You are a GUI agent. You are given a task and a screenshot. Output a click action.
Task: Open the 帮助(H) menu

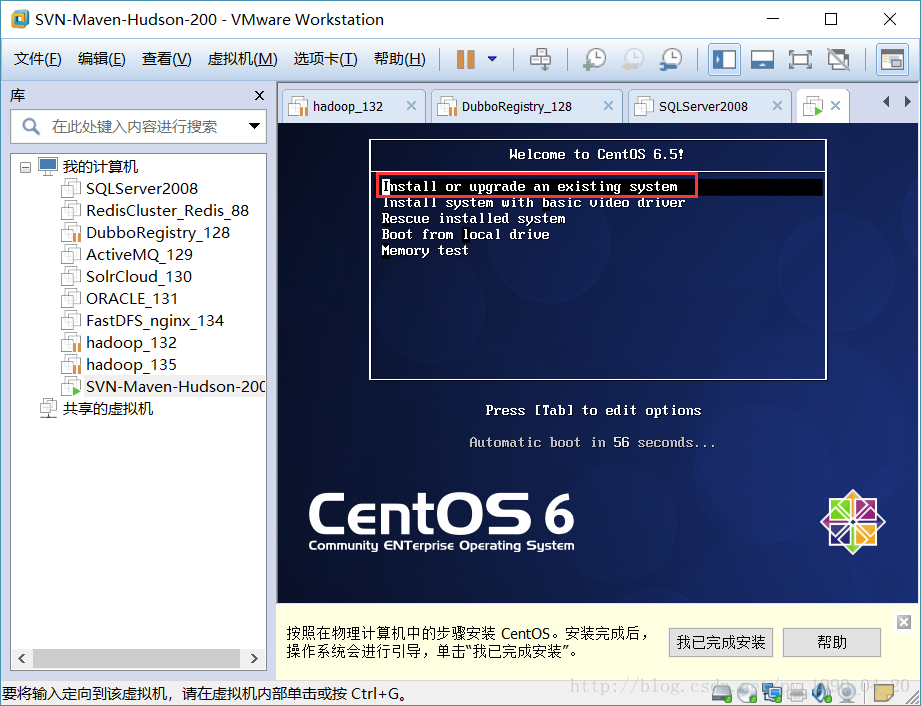click(x=399, y=59)
